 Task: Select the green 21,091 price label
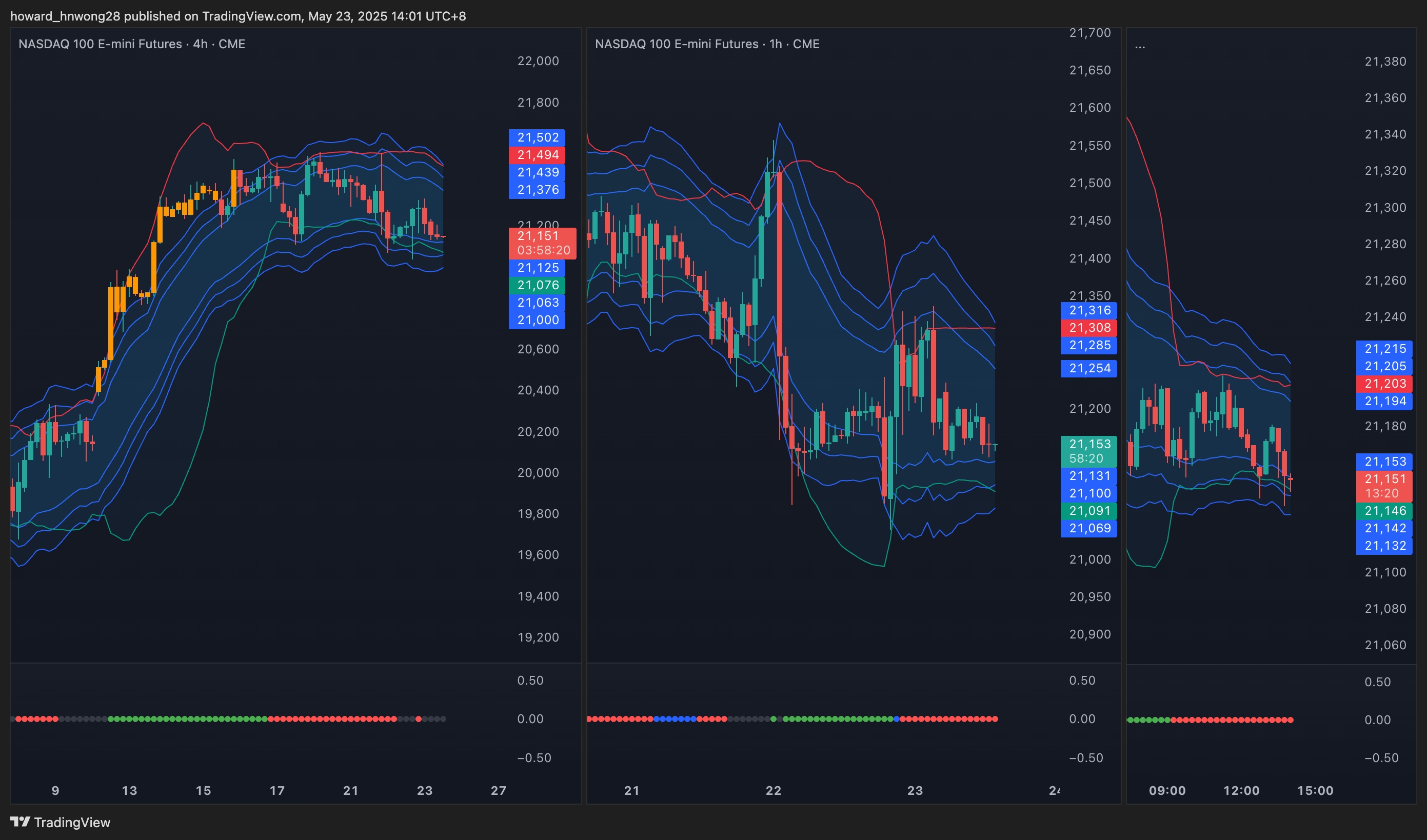tap(1088, 511)
